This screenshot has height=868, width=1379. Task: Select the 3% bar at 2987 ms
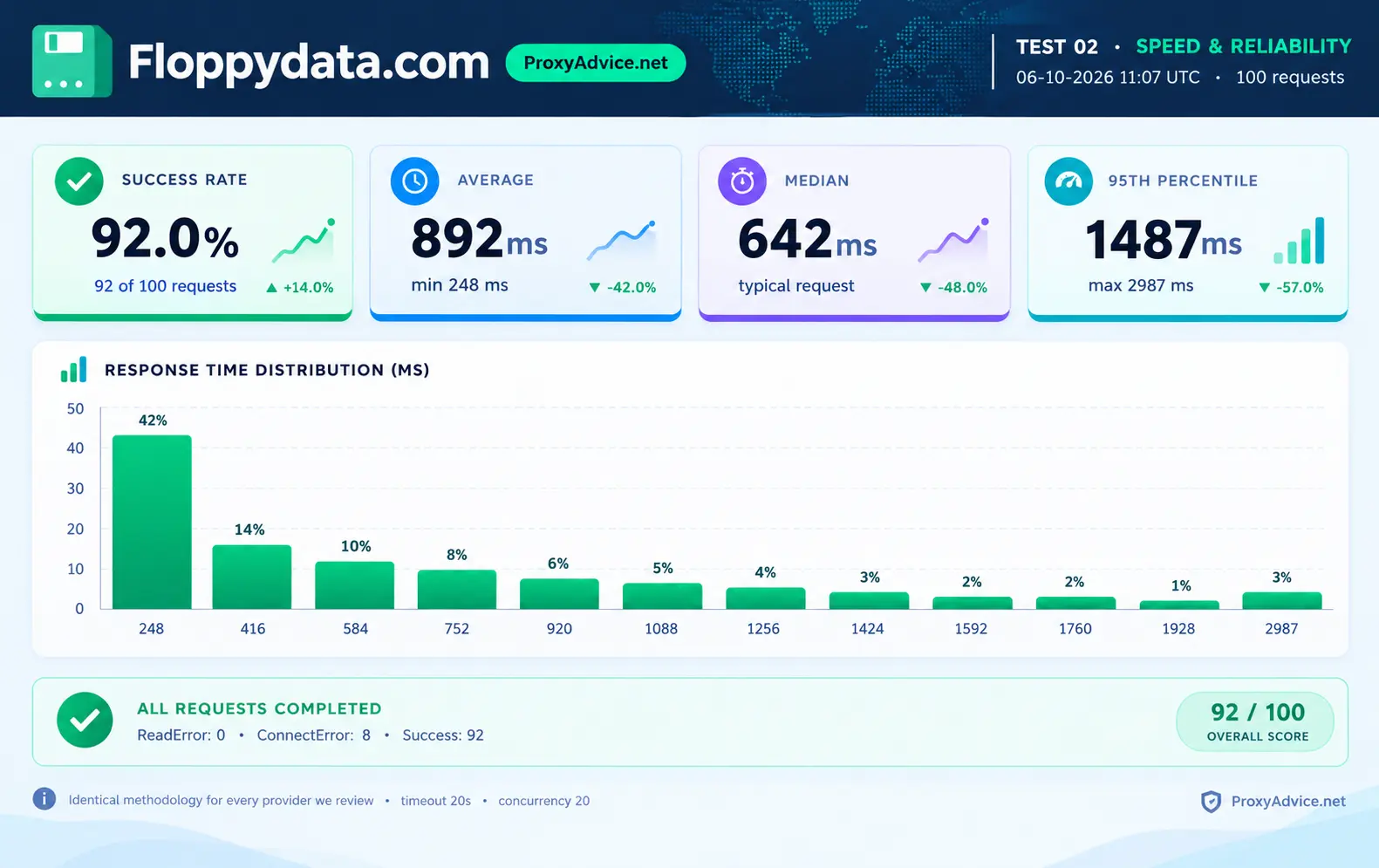(1282, 600)
